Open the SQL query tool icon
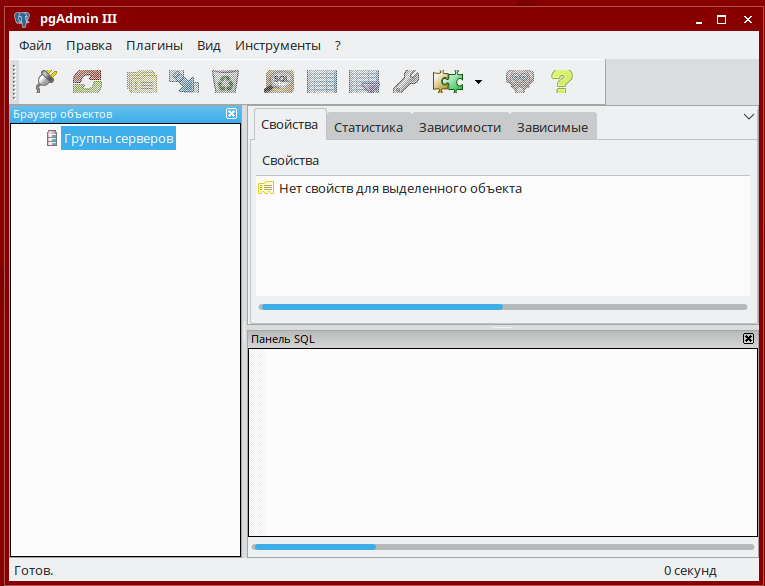 [x=280, y=81]
